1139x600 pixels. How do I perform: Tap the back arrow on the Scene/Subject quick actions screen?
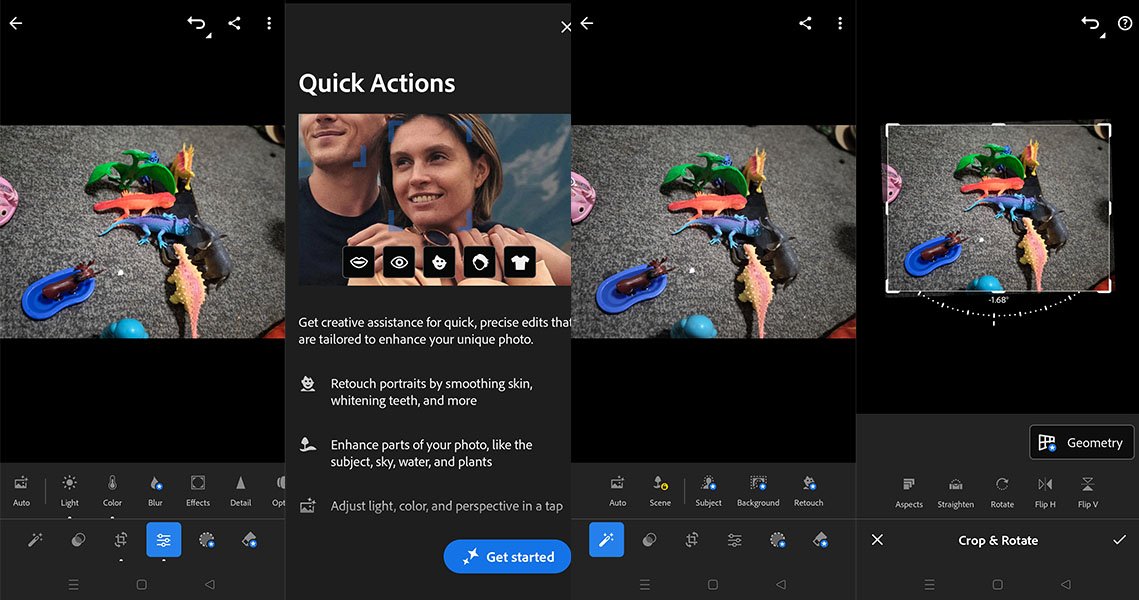pyautogui.click(x=587, y=23)
